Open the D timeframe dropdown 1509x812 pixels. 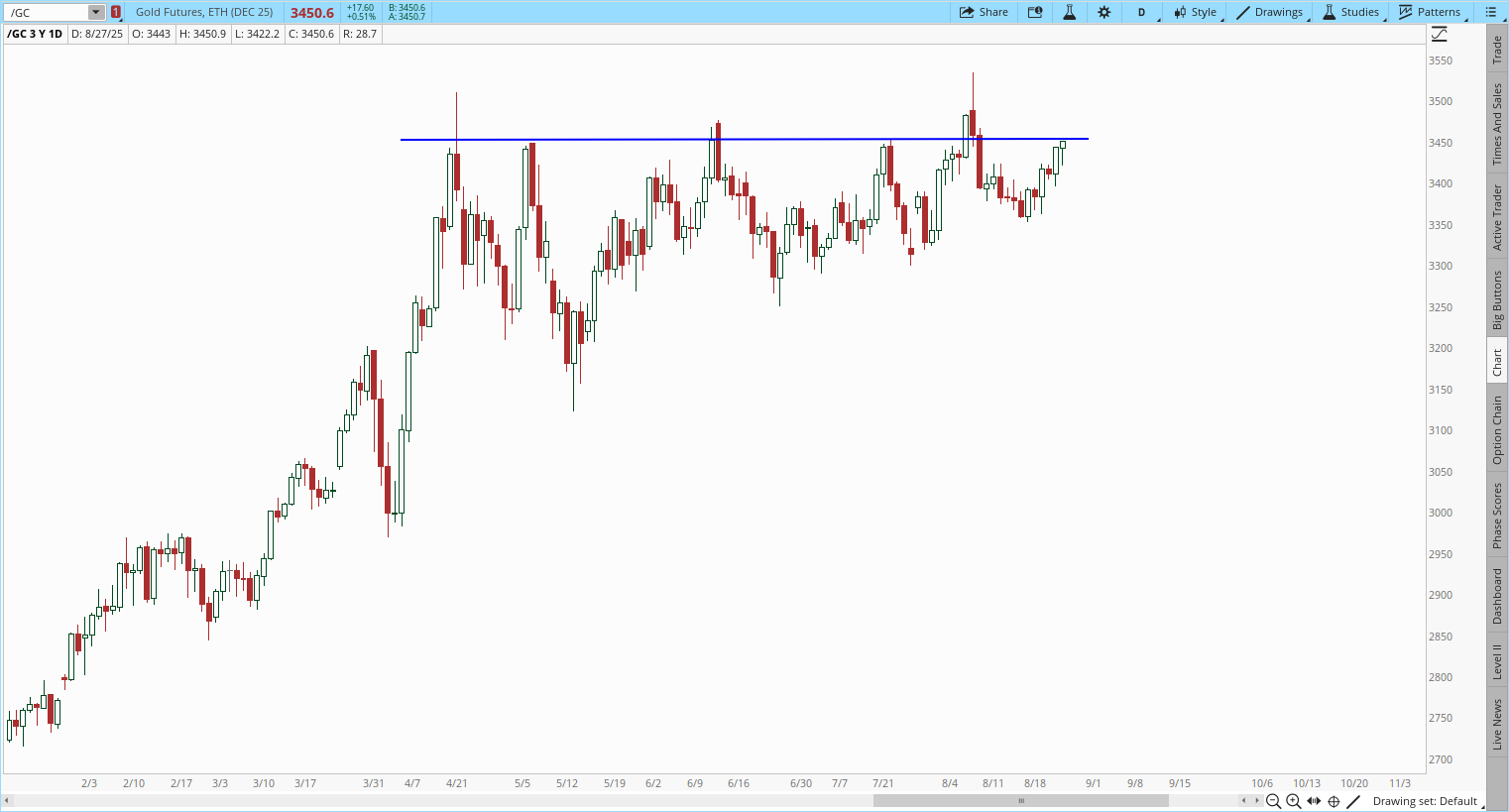coord(1143,12)
